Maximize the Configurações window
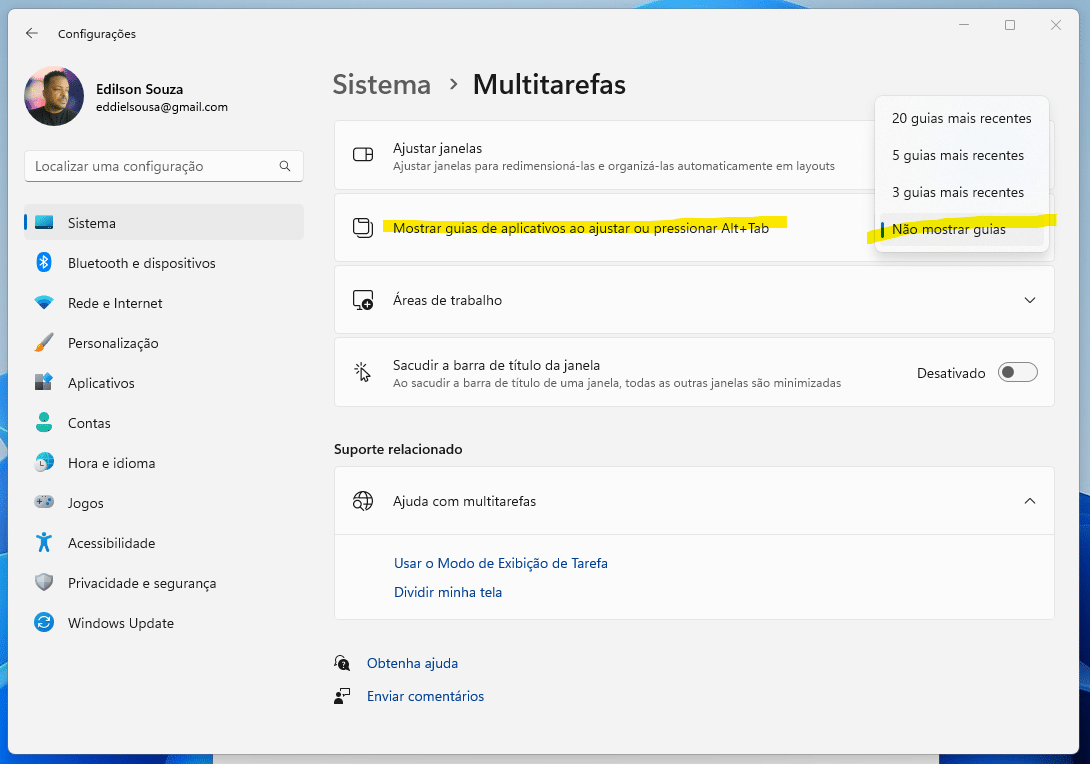1090x764 pixels. click(x=1010, y=25)
